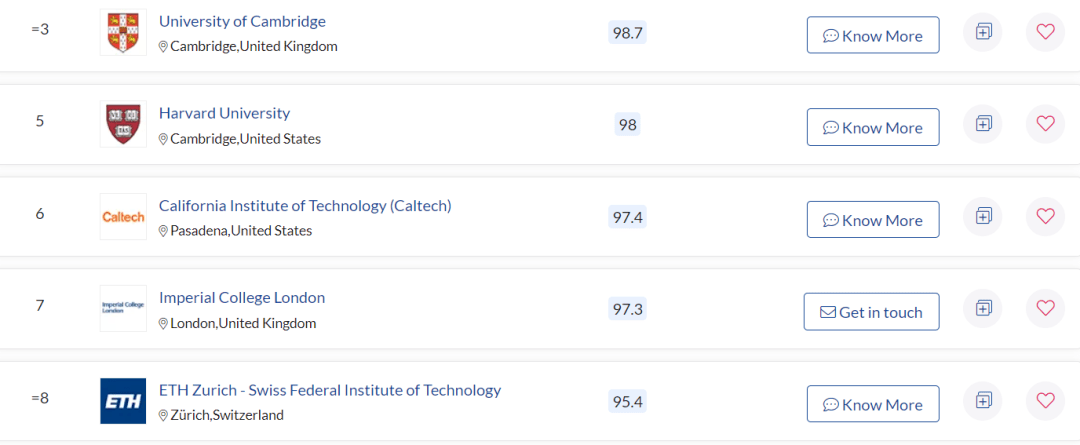The width and height of the screenshot is (1080, 445).
Task: Click the ETH Zurich logo thumbnail
Action: click(123, 401)
